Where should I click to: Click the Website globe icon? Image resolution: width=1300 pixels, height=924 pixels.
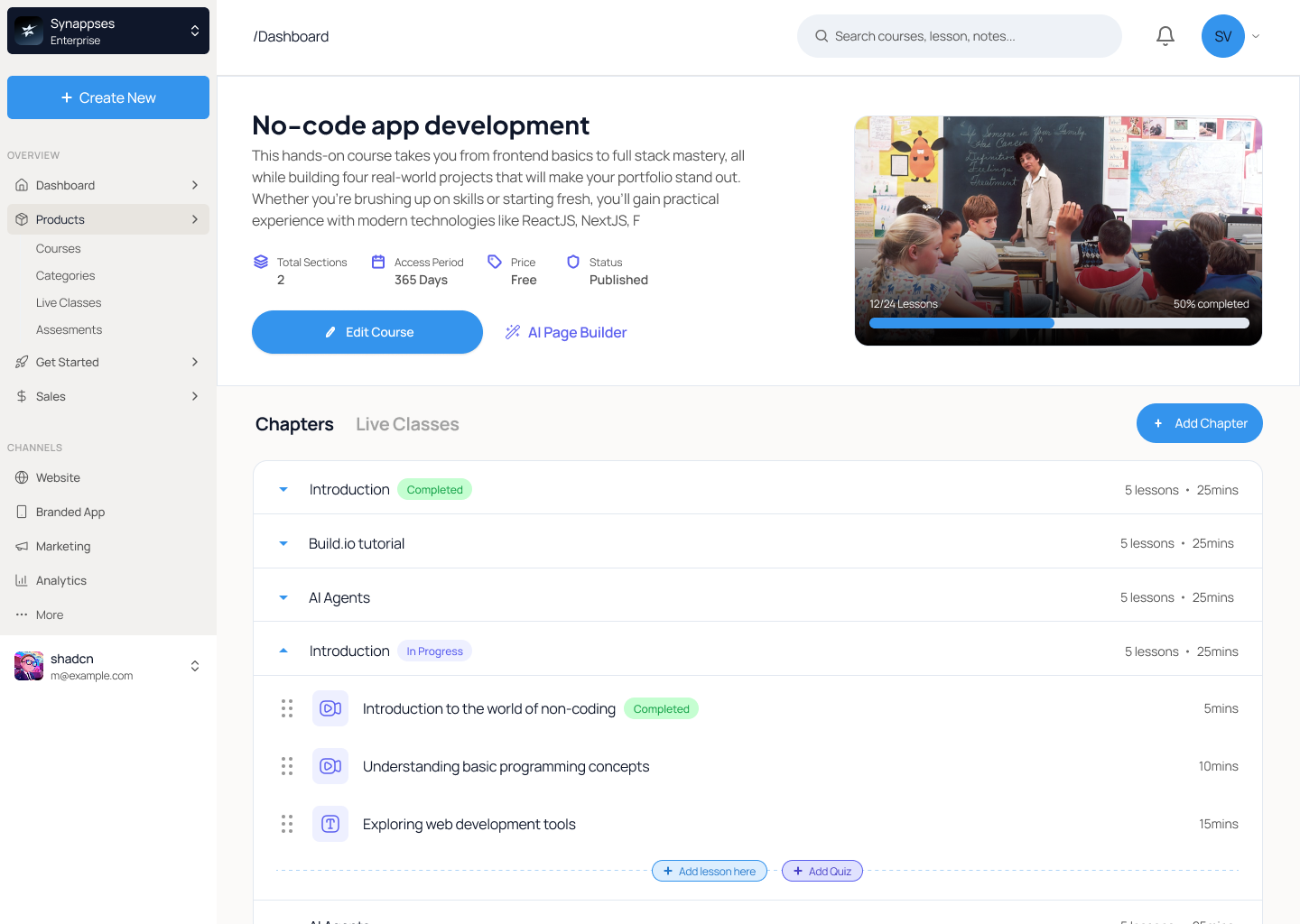point(22,477)
